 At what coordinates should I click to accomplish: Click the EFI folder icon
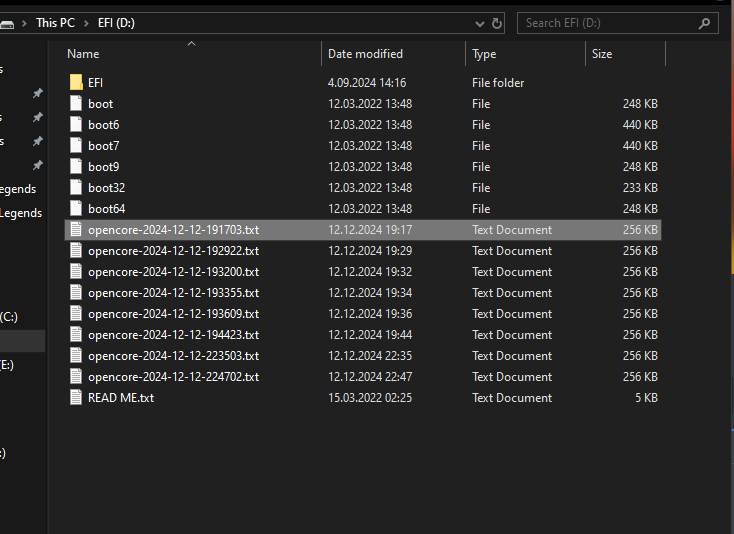pyautogui.click(x=76, y=83)
